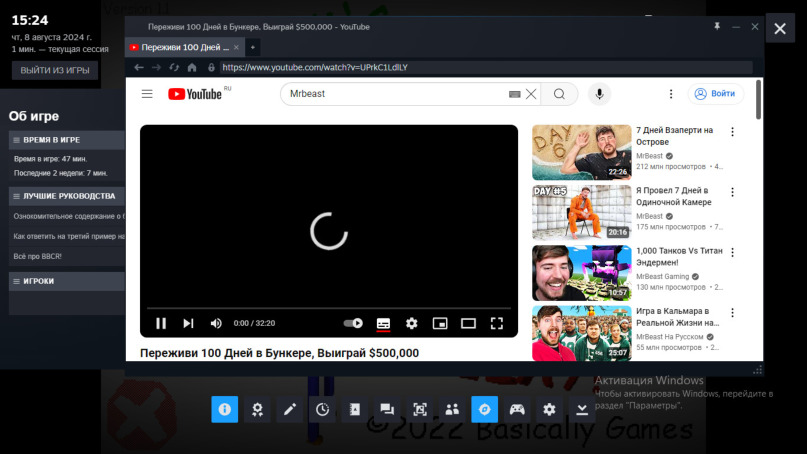
Task: Open a new browser tab
Action: point(253,47)
